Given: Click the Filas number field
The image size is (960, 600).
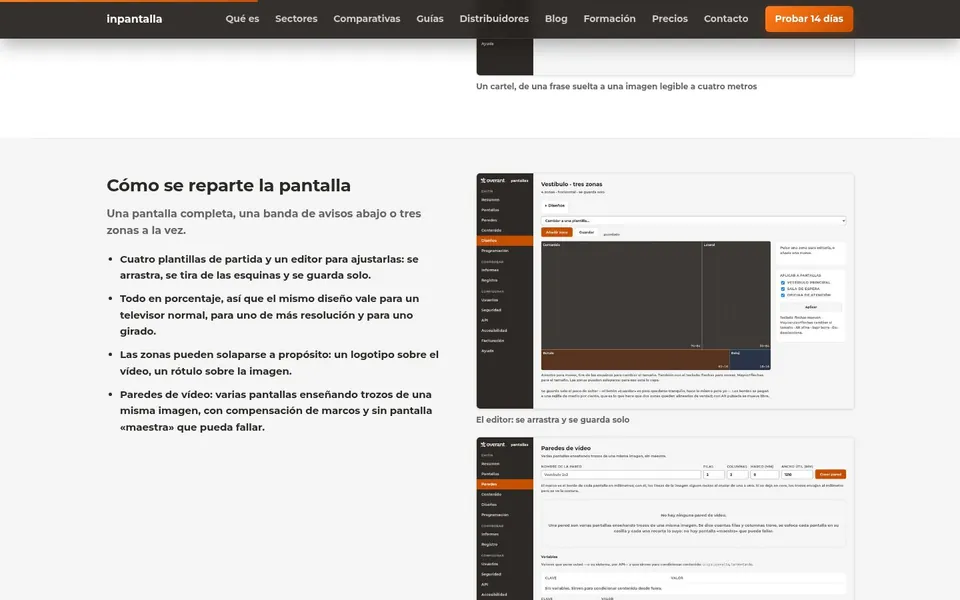Looking at the screenshot, I should click(714, 474).
